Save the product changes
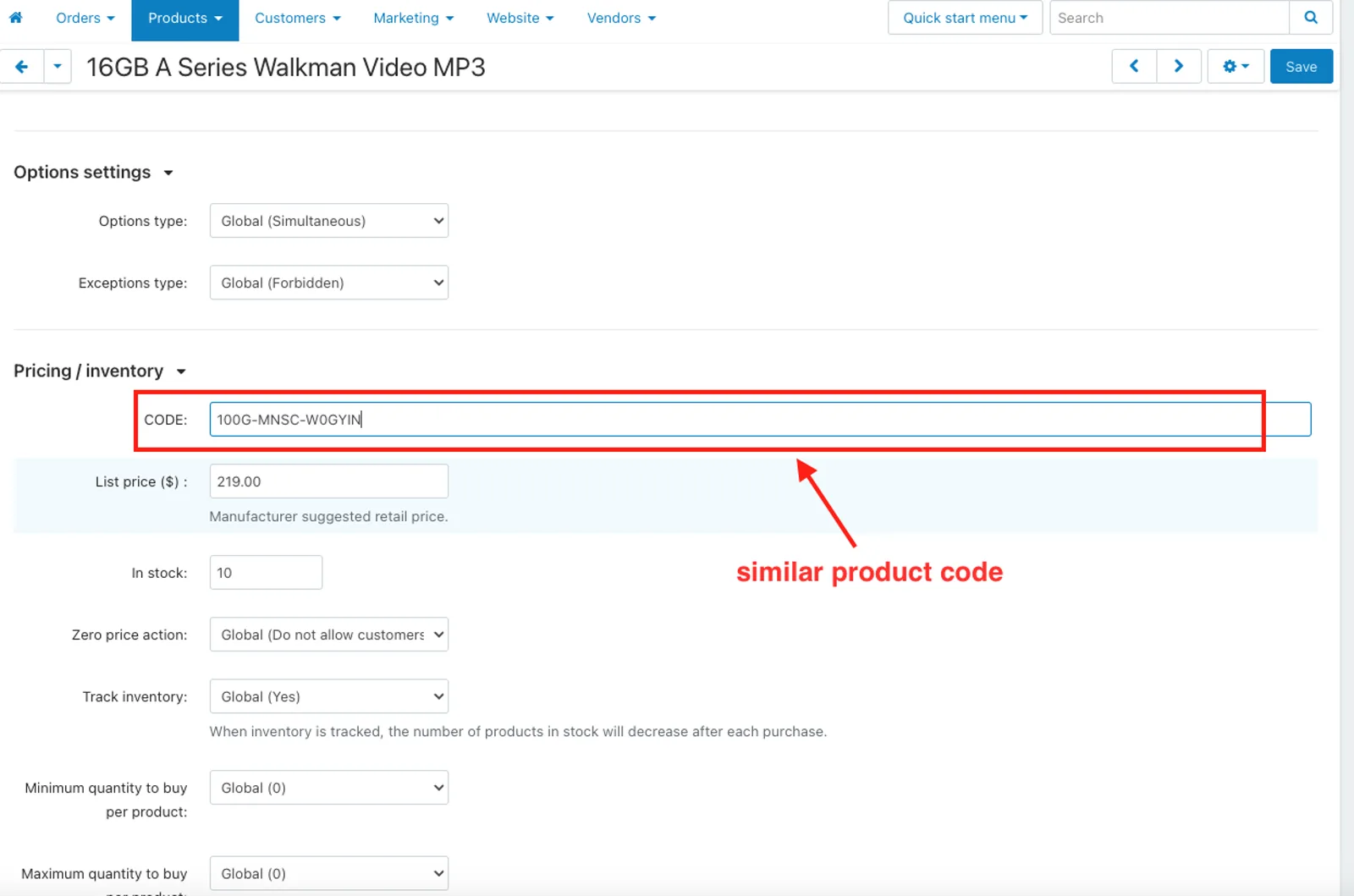The height and width of the screenshot is (896, 1354). point(1302,66)
